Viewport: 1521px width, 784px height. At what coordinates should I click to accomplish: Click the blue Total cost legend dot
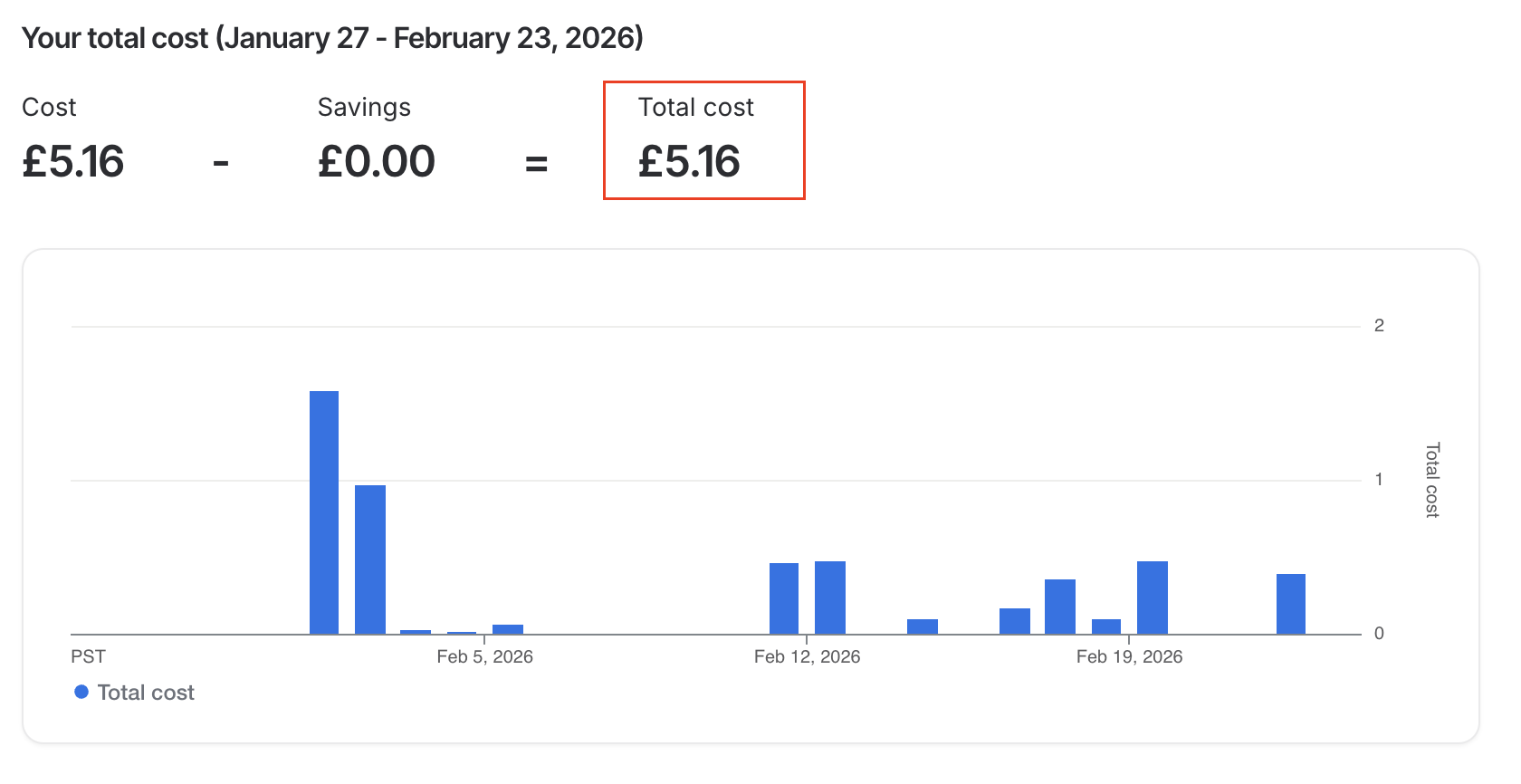point(81,692)
